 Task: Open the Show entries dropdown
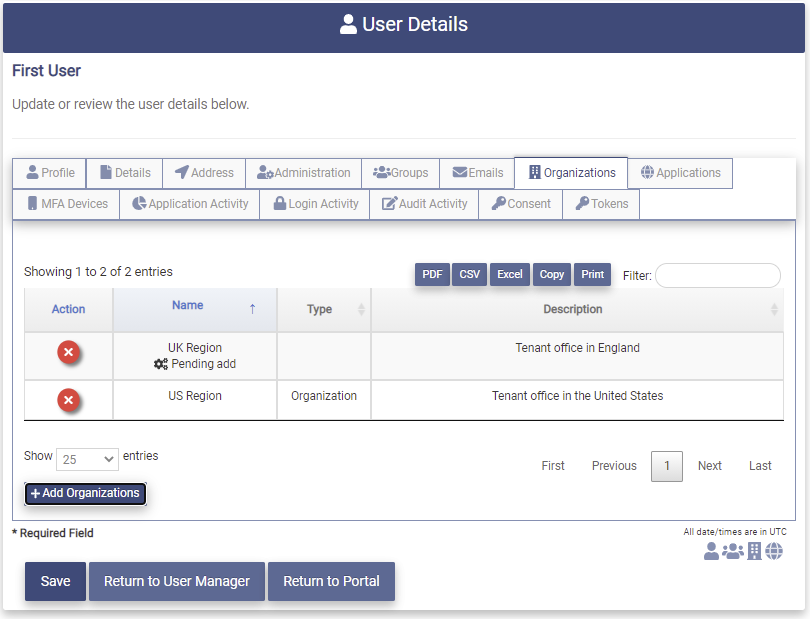(x=87, y=459)
